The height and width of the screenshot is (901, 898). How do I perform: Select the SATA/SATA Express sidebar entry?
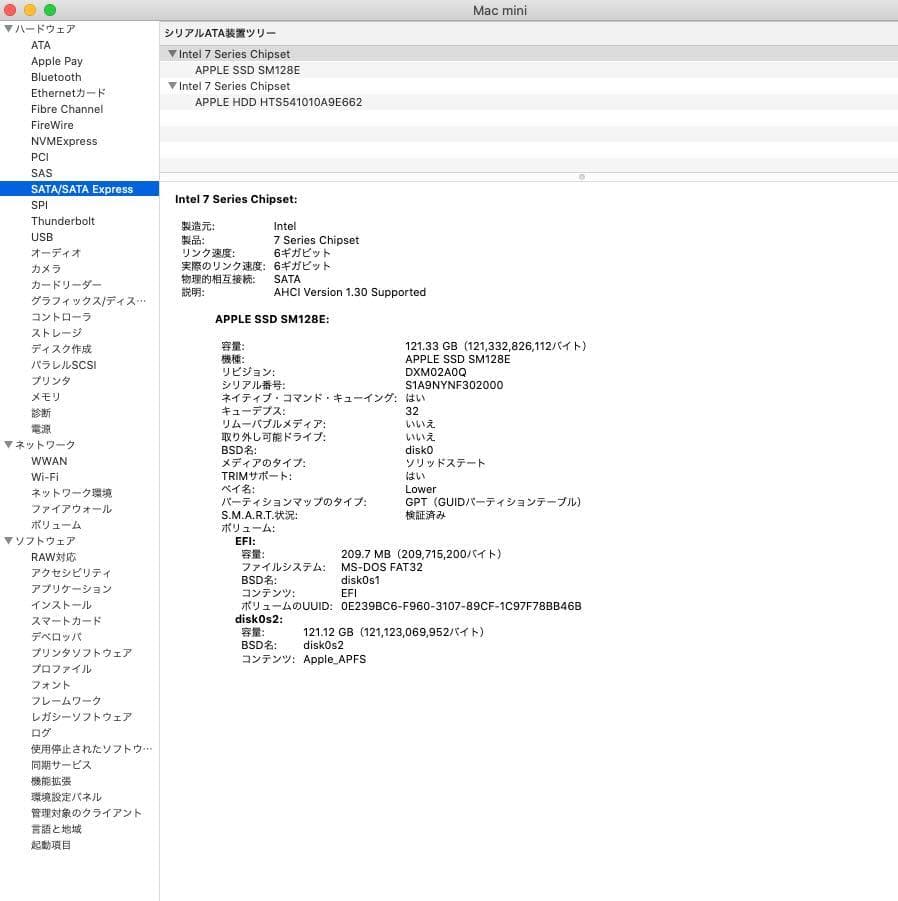pos(80,189)
